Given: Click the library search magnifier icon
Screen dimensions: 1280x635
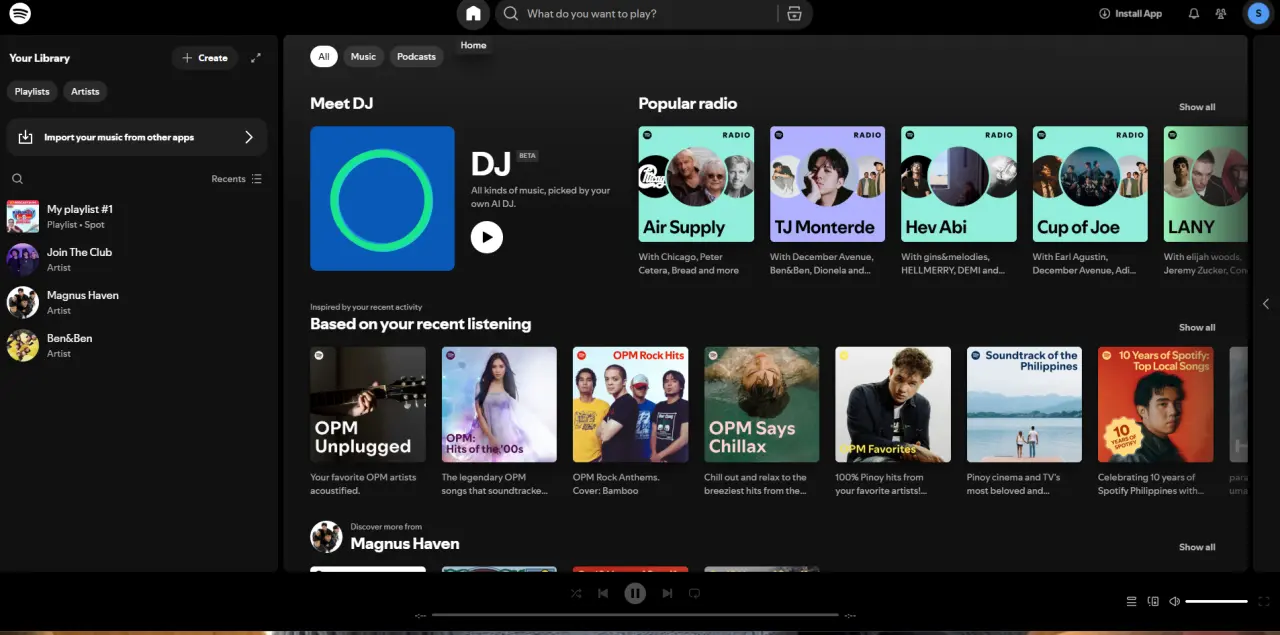Looking at the screenshot, I should (x=17, y=179).
